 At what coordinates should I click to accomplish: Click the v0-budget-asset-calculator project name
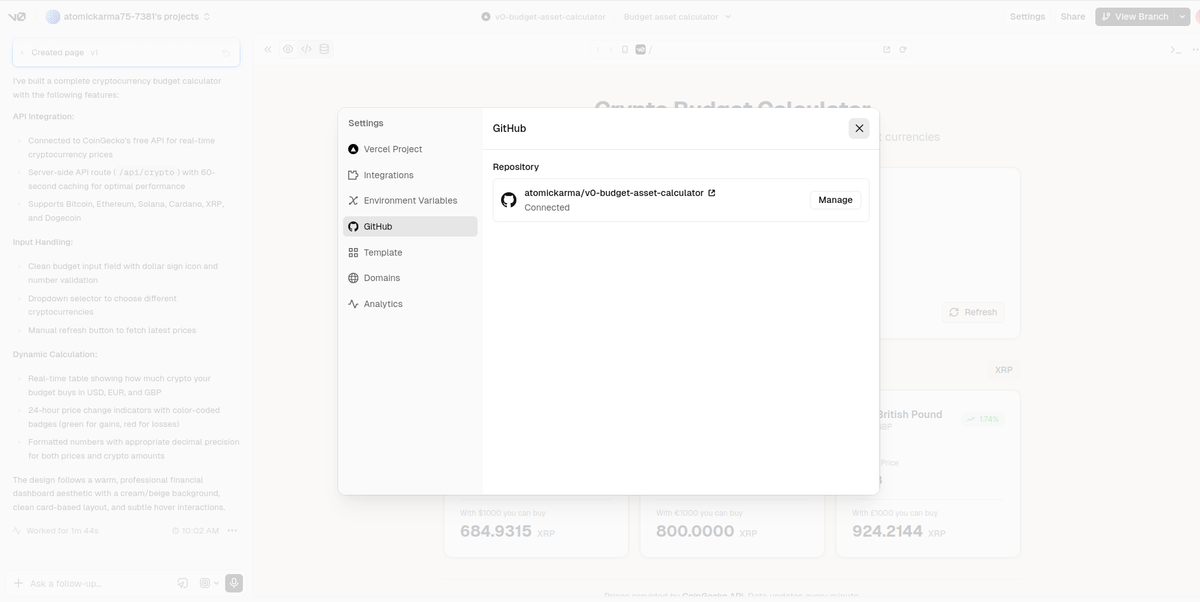(x=550, y=17)
